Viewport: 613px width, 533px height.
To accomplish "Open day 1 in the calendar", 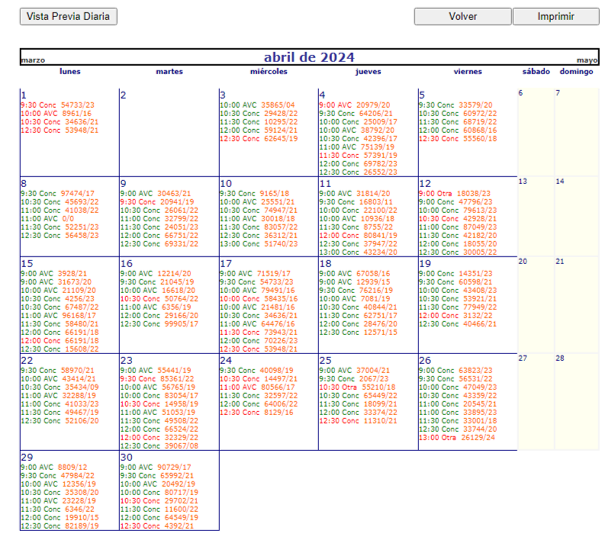I will pyautogui.click(x=23, y=95).
